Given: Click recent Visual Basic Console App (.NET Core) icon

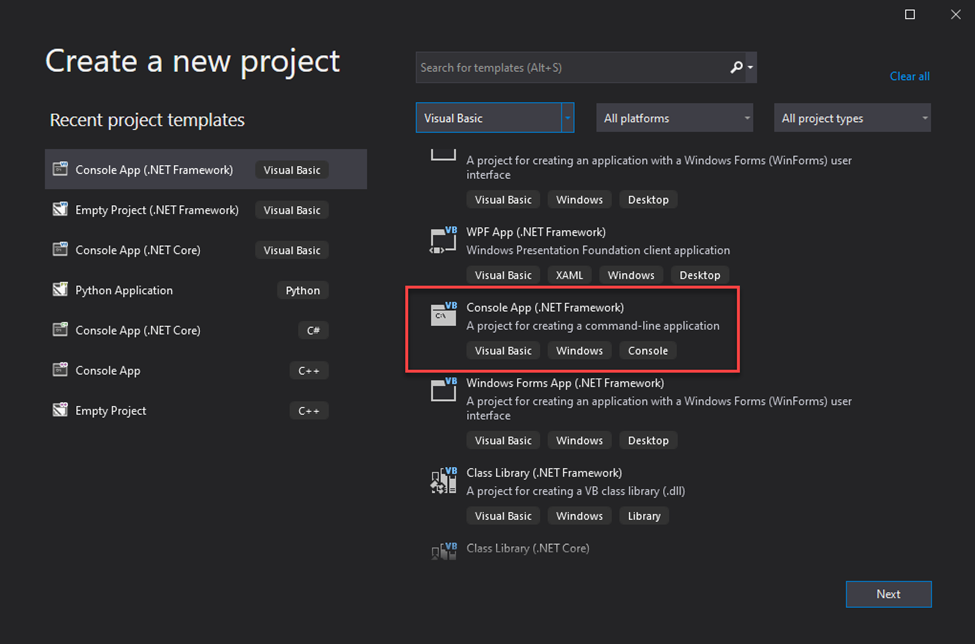Looking at the screenshot, I should click(60, 249).
